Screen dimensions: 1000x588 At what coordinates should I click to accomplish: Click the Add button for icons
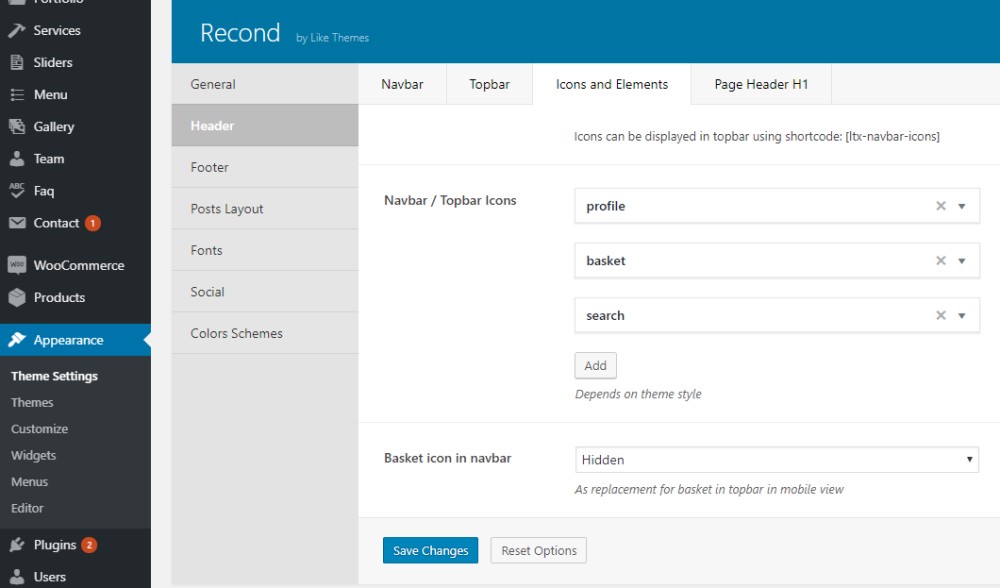click(x=596, y=365)
